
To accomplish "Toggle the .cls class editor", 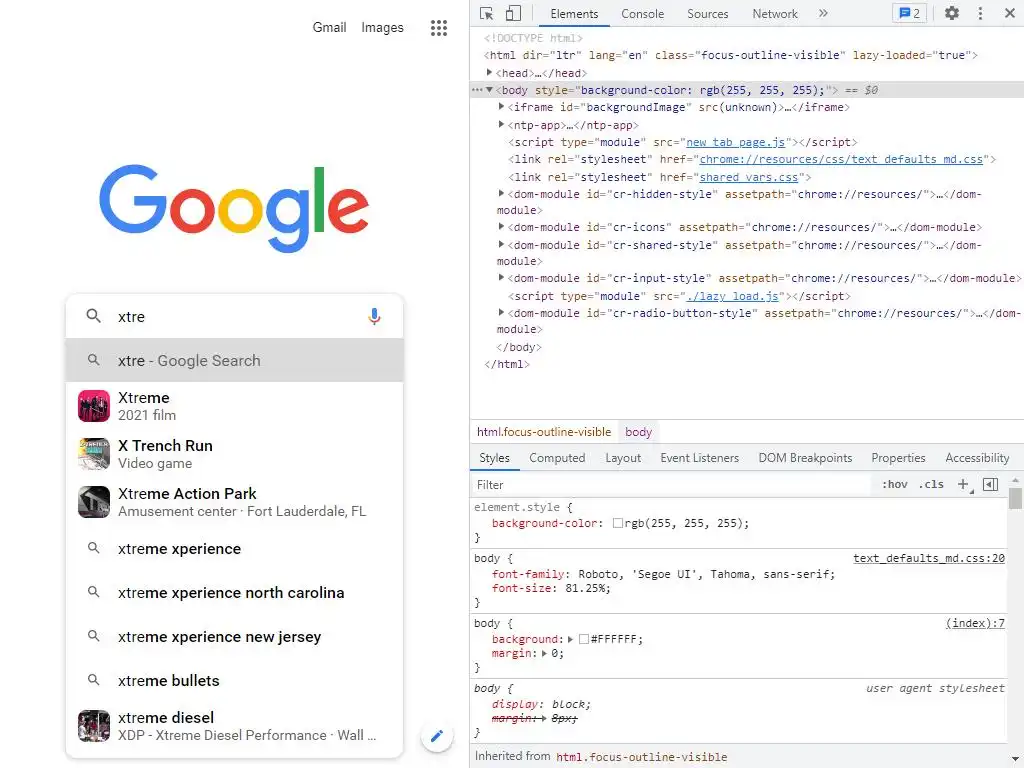I will tap(931, 485).
